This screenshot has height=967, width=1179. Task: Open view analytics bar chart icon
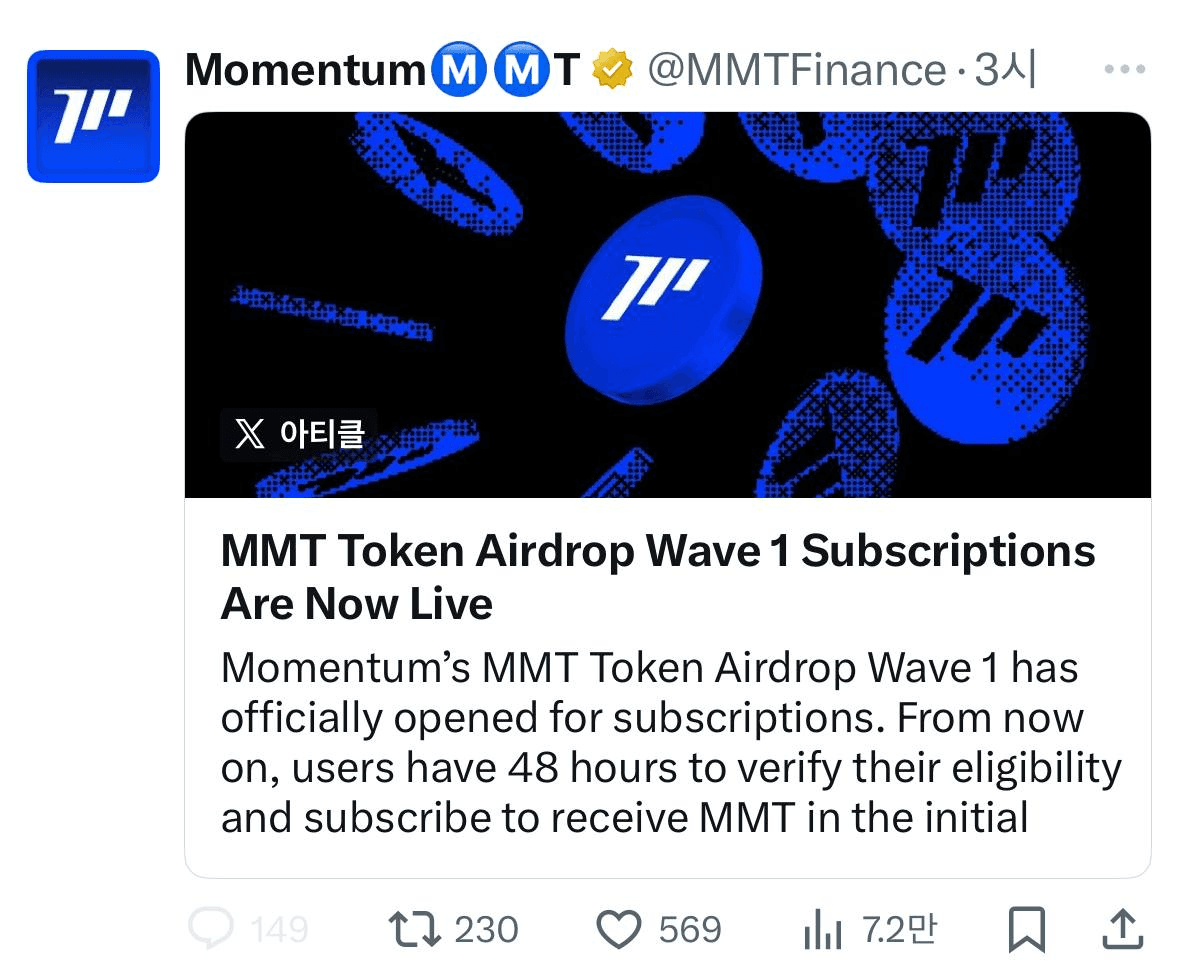(824, 931)
